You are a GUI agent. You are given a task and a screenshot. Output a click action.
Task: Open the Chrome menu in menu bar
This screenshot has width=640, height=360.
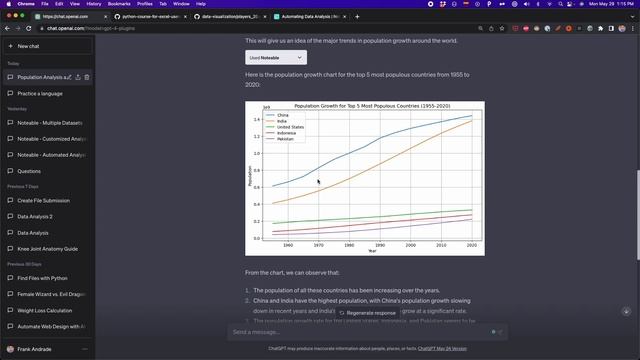26,4
